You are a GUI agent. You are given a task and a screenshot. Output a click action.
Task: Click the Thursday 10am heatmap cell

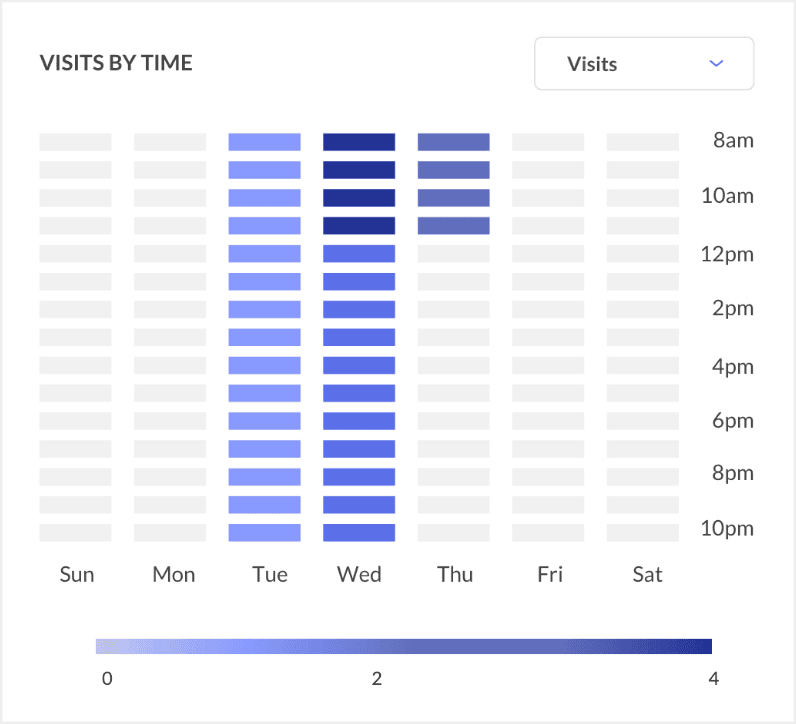coord(453,198)
